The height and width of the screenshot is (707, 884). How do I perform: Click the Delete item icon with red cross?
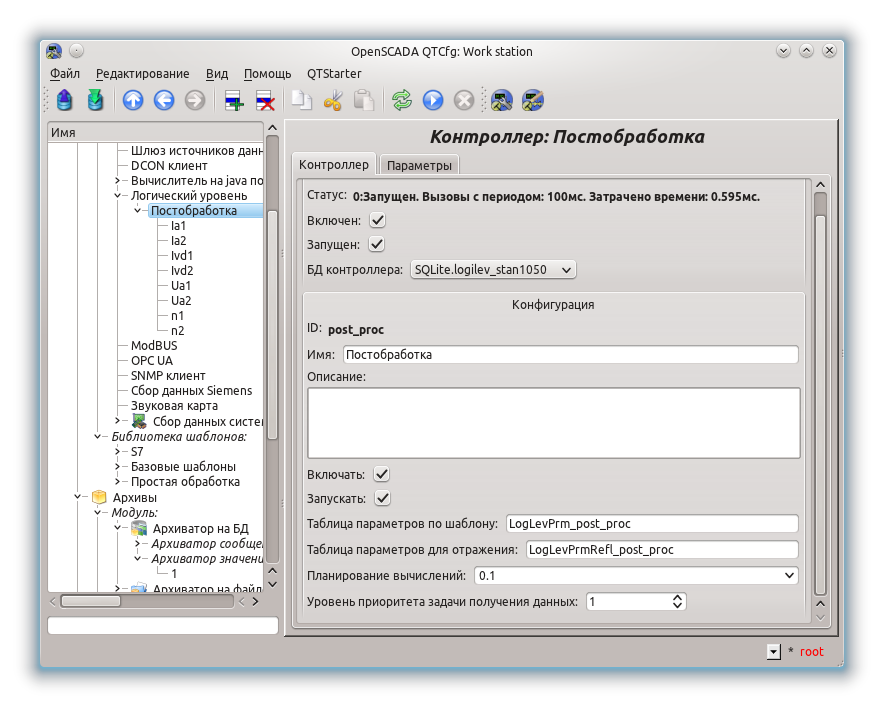(x=265, y=100)
